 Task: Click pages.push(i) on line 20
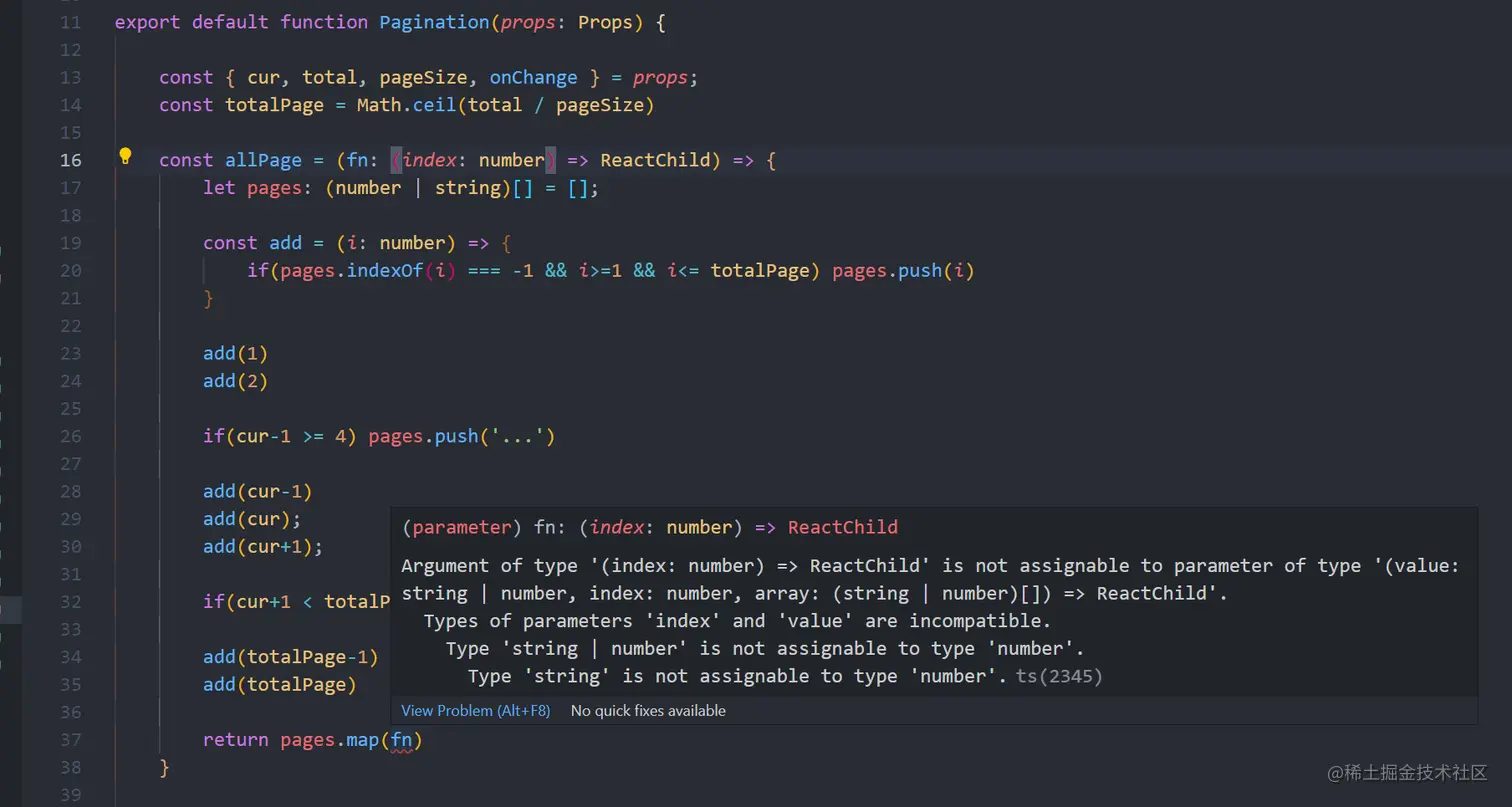pos(903,271)
